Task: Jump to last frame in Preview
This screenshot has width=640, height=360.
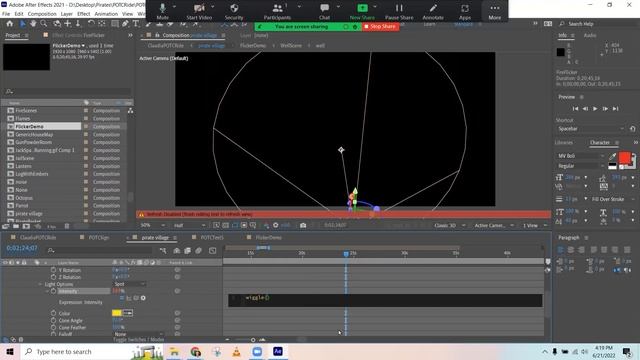Action: coord(616,109)
